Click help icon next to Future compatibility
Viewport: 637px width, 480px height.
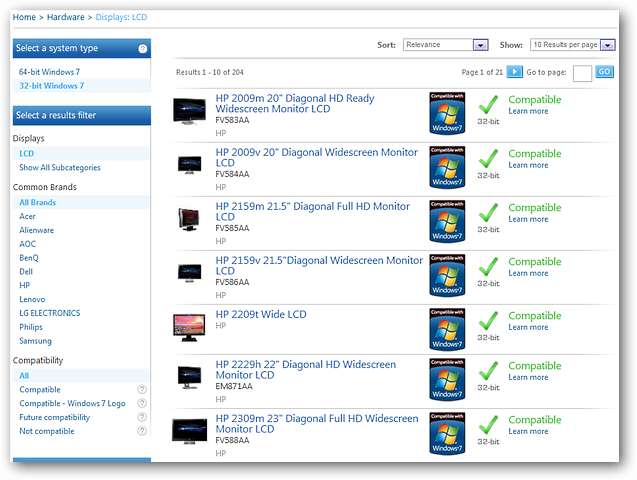[142, 417]
